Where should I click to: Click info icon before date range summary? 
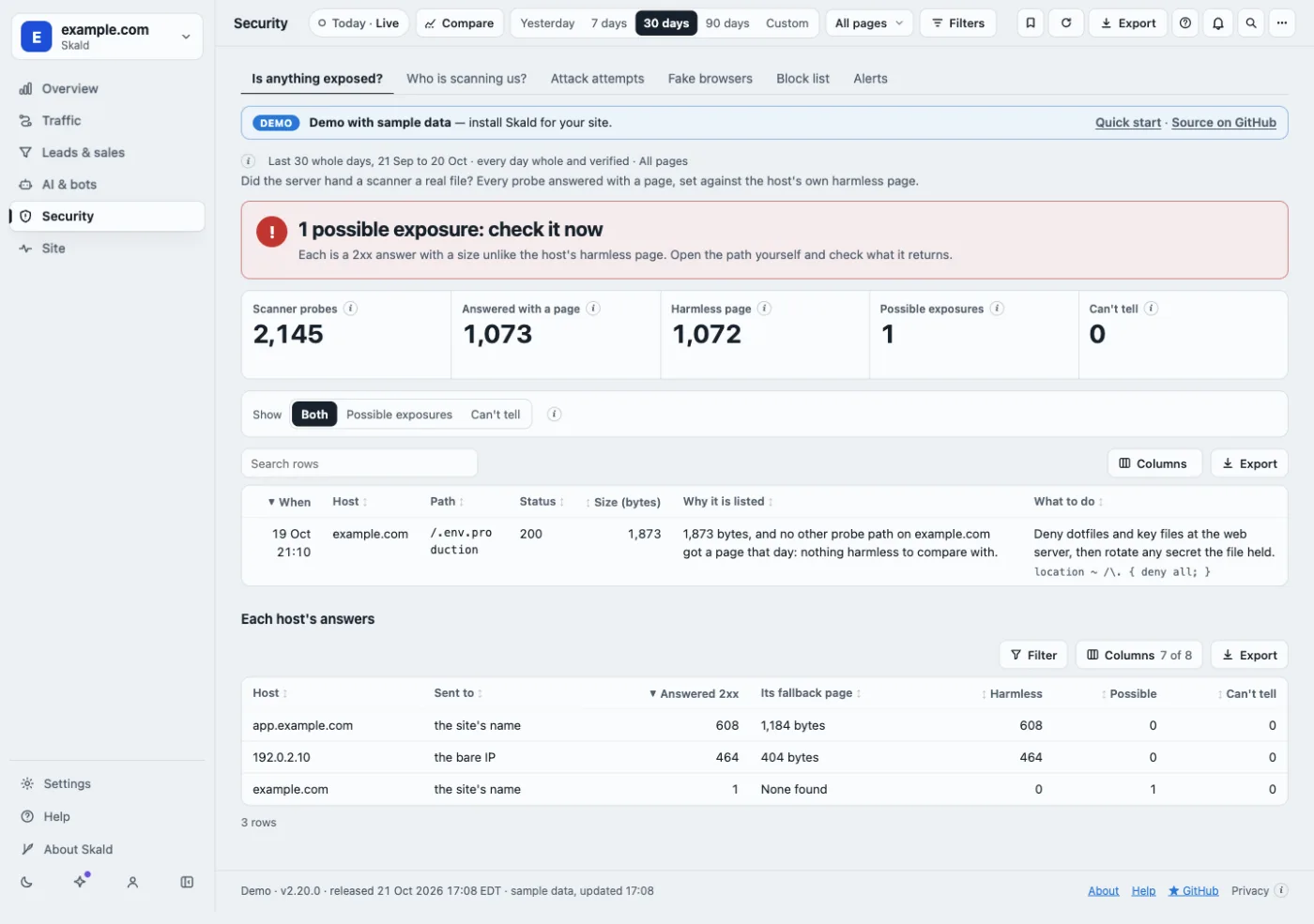(249, 160)
